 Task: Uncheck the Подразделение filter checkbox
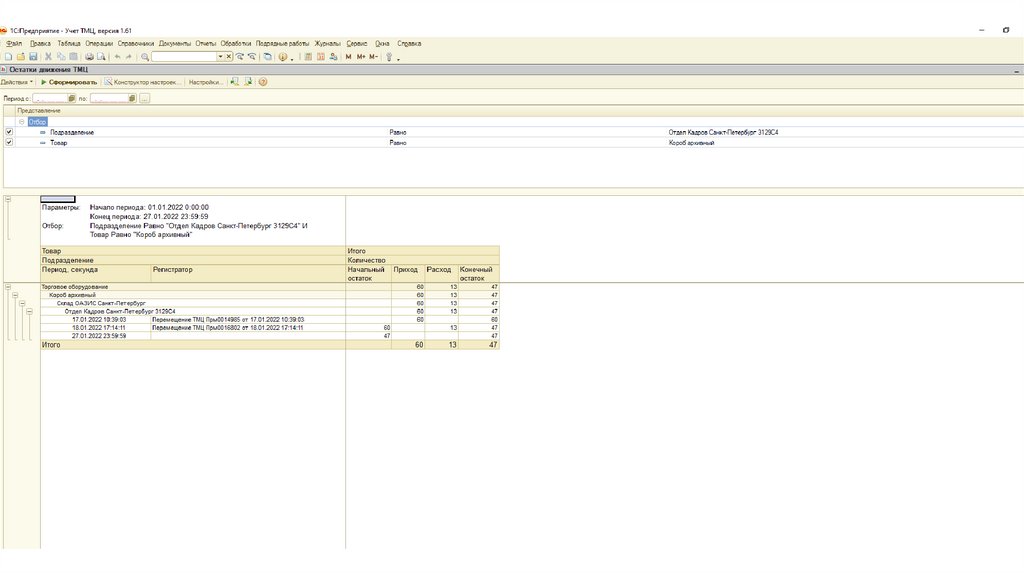9,132
